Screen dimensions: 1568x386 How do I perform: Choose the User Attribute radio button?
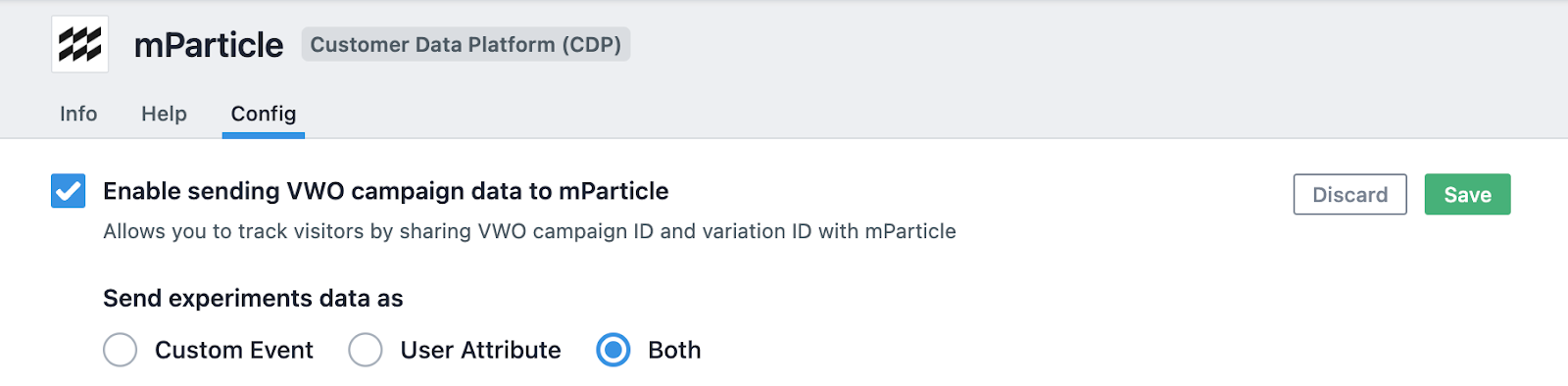[x=366, y=350]
